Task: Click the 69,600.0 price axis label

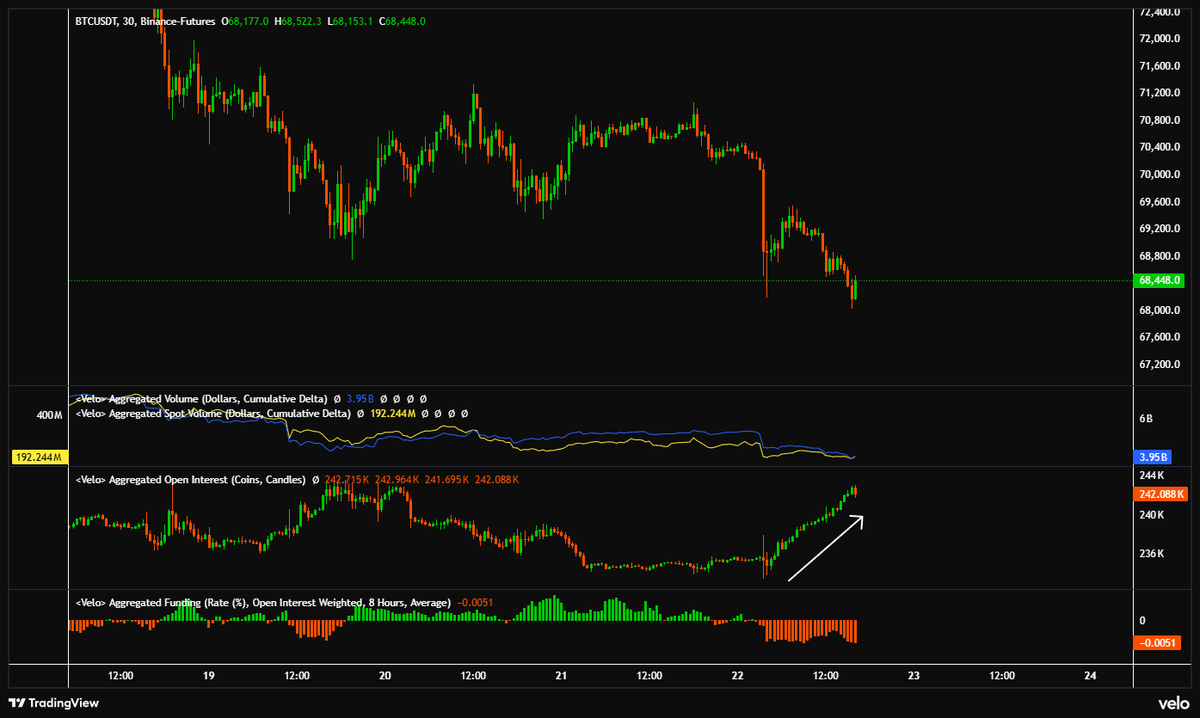Action: 1161,201
